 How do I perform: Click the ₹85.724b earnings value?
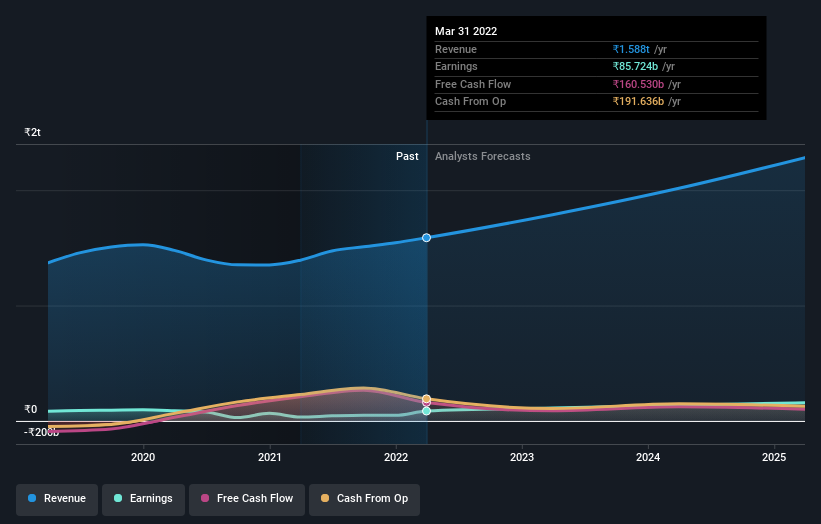click(x=635, y=66)
